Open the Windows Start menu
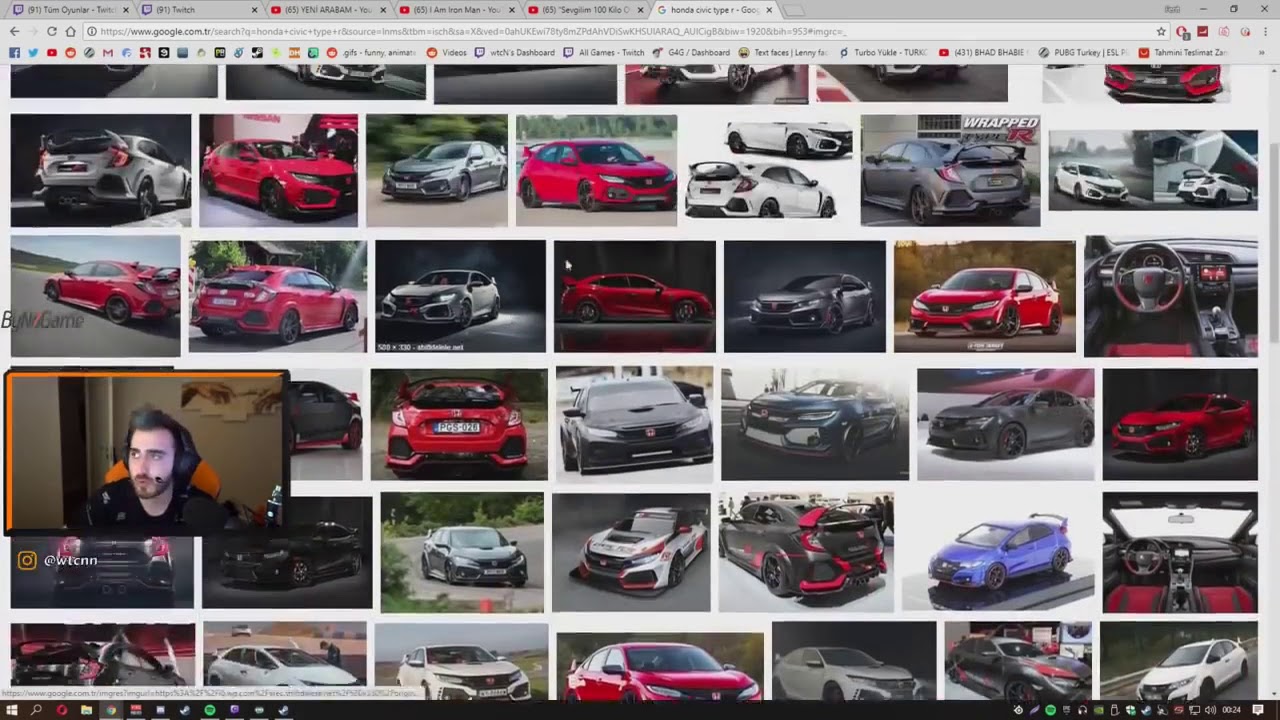1280x720 pixels. coord(11,710)
